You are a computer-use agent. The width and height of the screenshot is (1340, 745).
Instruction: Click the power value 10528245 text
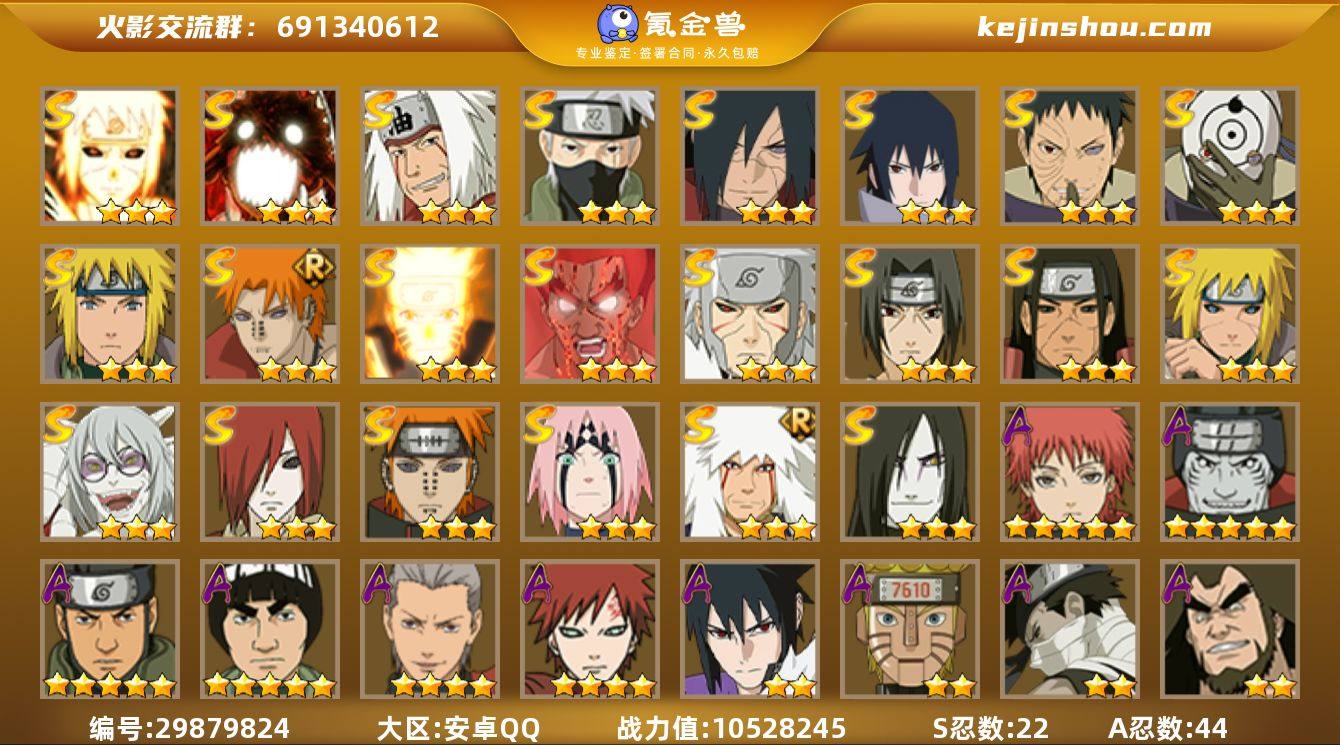tap(732, 727)
